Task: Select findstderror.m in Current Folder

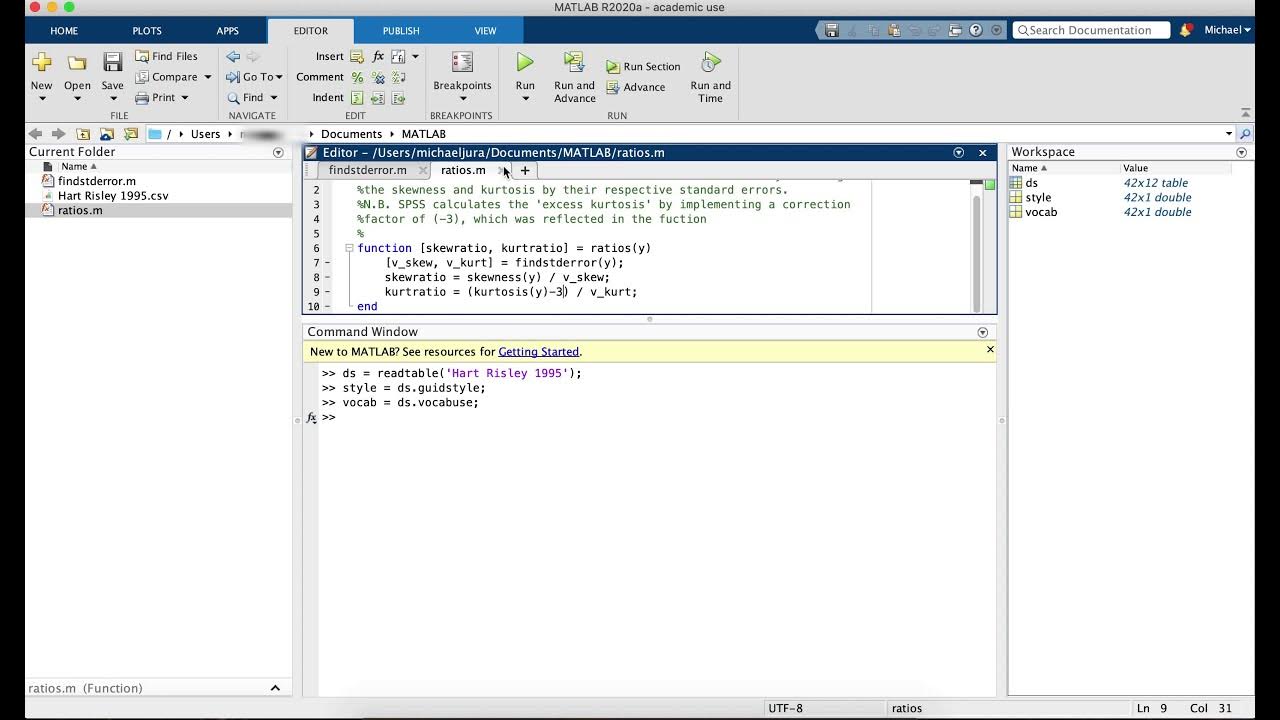Action: (97, 181)
